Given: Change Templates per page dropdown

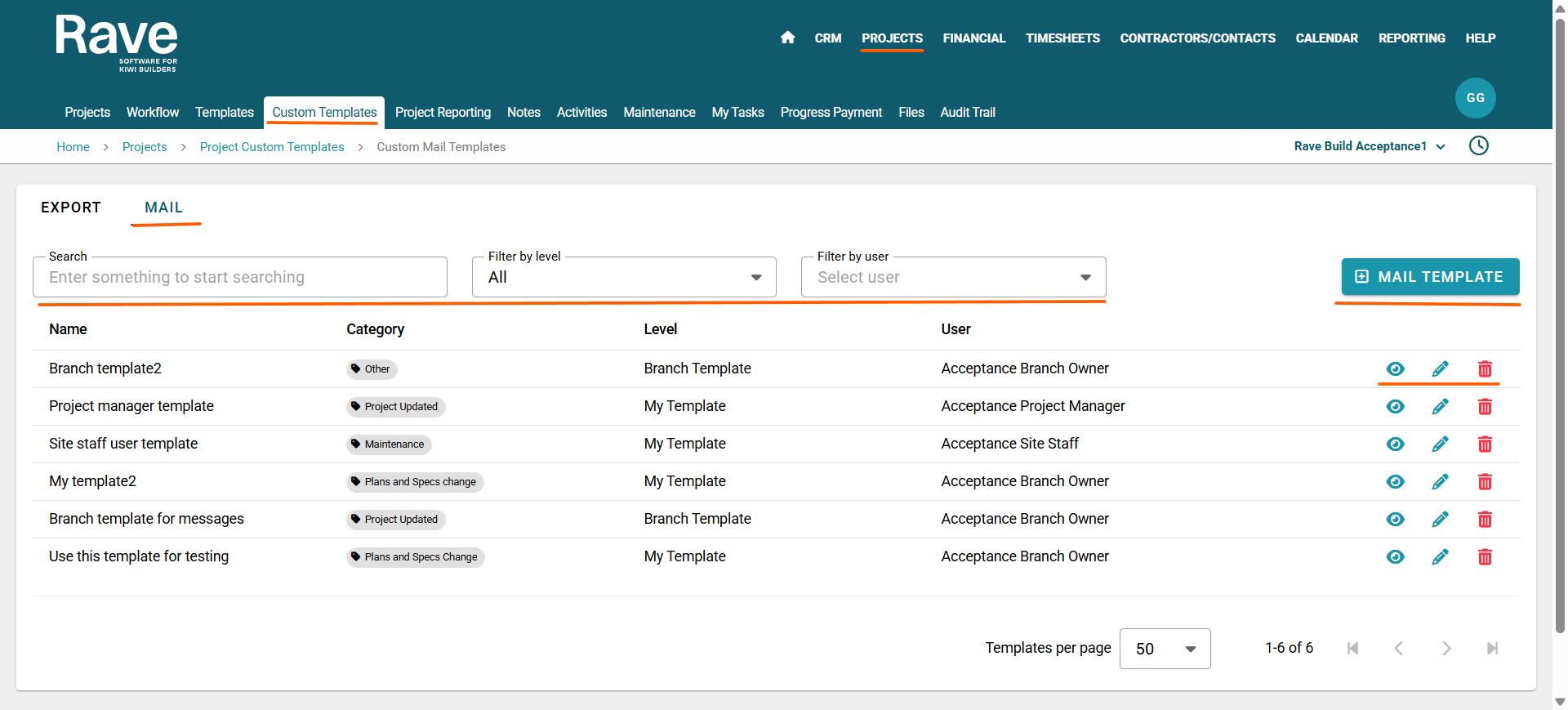Looking at the screenshot, I should [1165, 649].
